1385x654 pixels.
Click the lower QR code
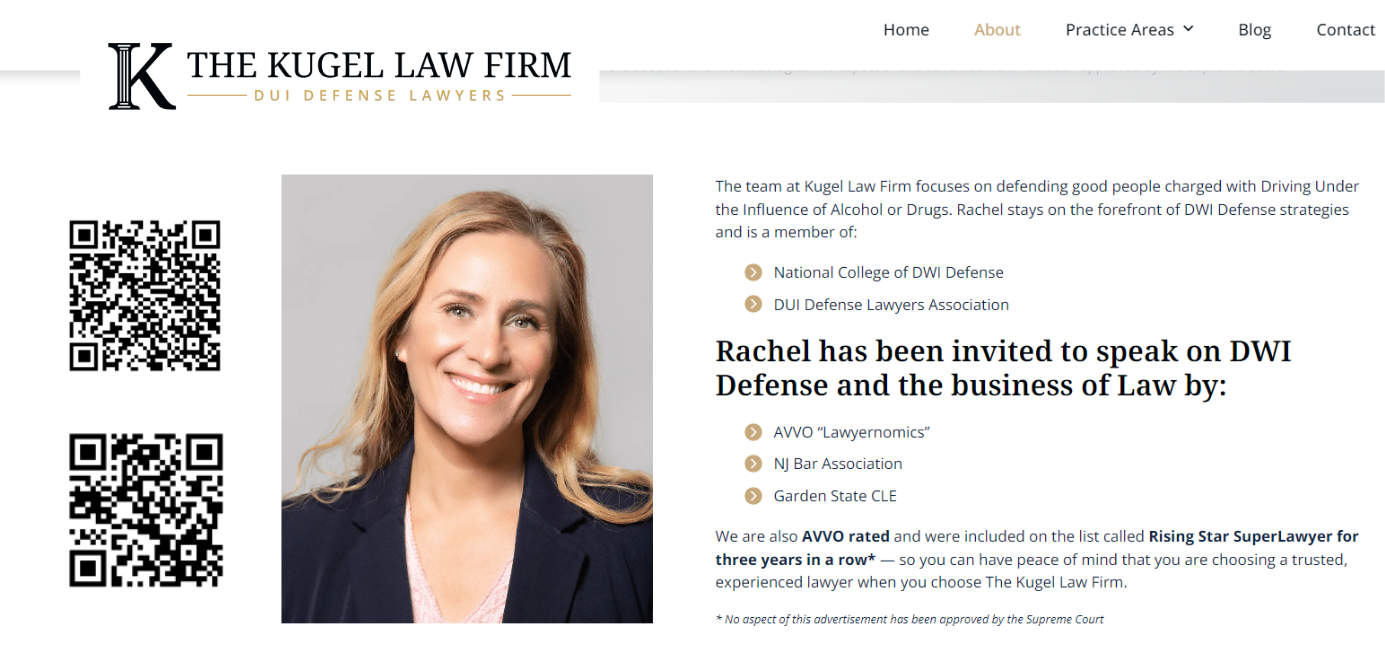[x=146, y=510]
